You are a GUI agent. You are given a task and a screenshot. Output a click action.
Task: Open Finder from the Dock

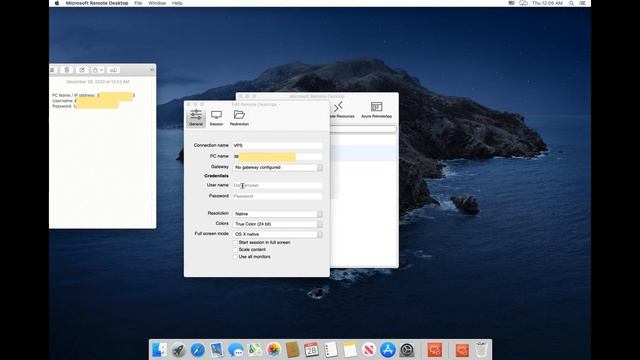(159, 350)
